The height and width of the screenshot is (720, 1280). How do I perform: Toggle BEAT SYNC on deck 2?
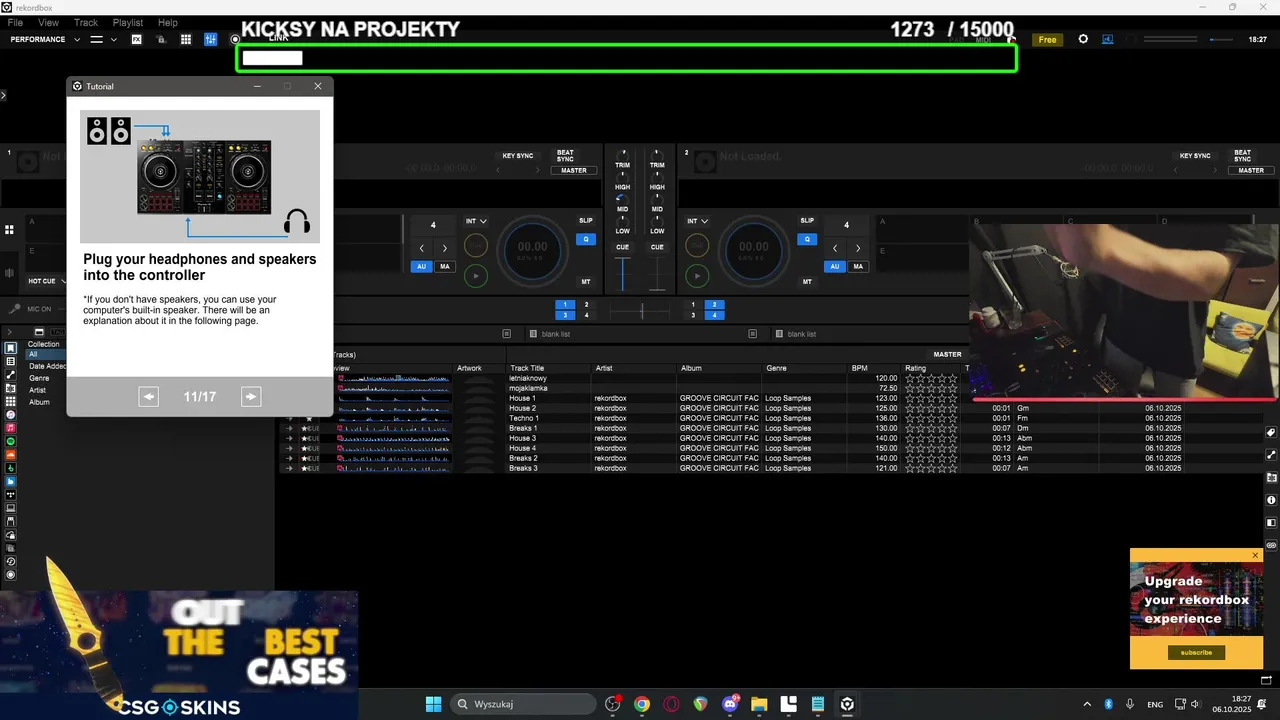tap(1242, 156)
